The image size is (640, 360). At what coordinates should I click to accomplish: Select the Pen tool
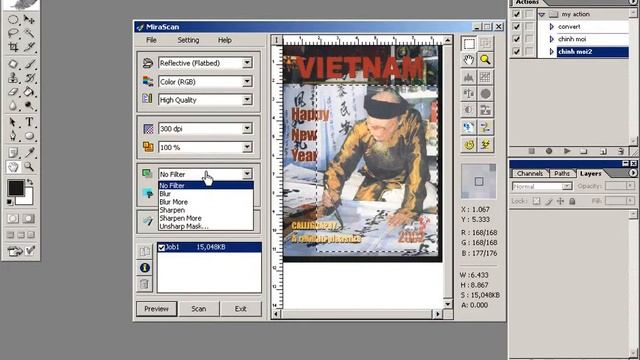13,136
